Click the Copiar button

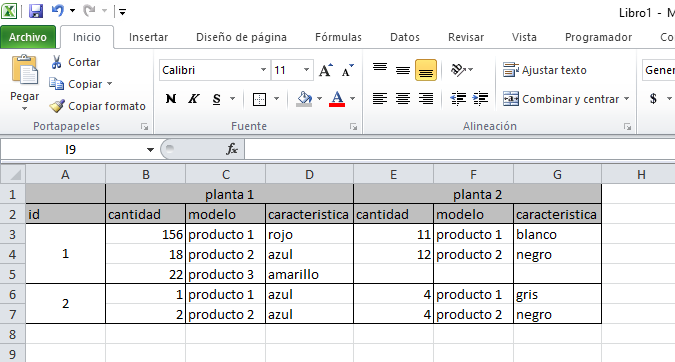point(76,84)
